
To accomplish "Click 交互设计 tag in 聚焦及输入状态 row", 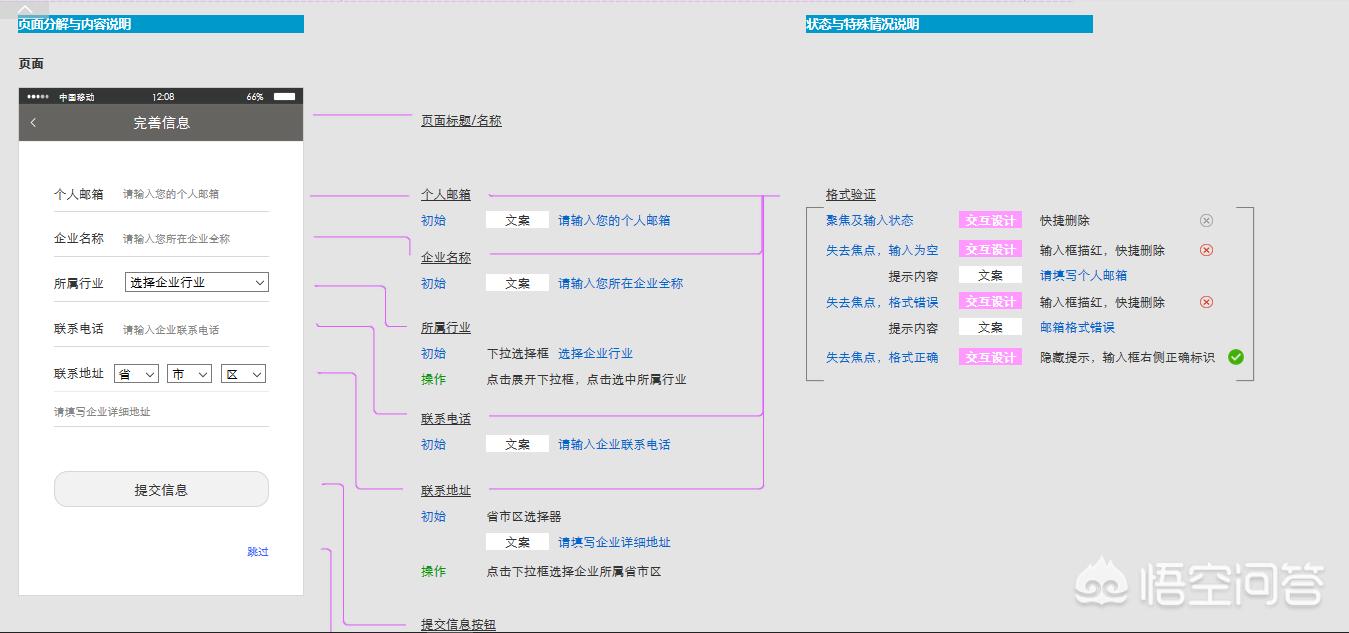I will tap(990, 221).
